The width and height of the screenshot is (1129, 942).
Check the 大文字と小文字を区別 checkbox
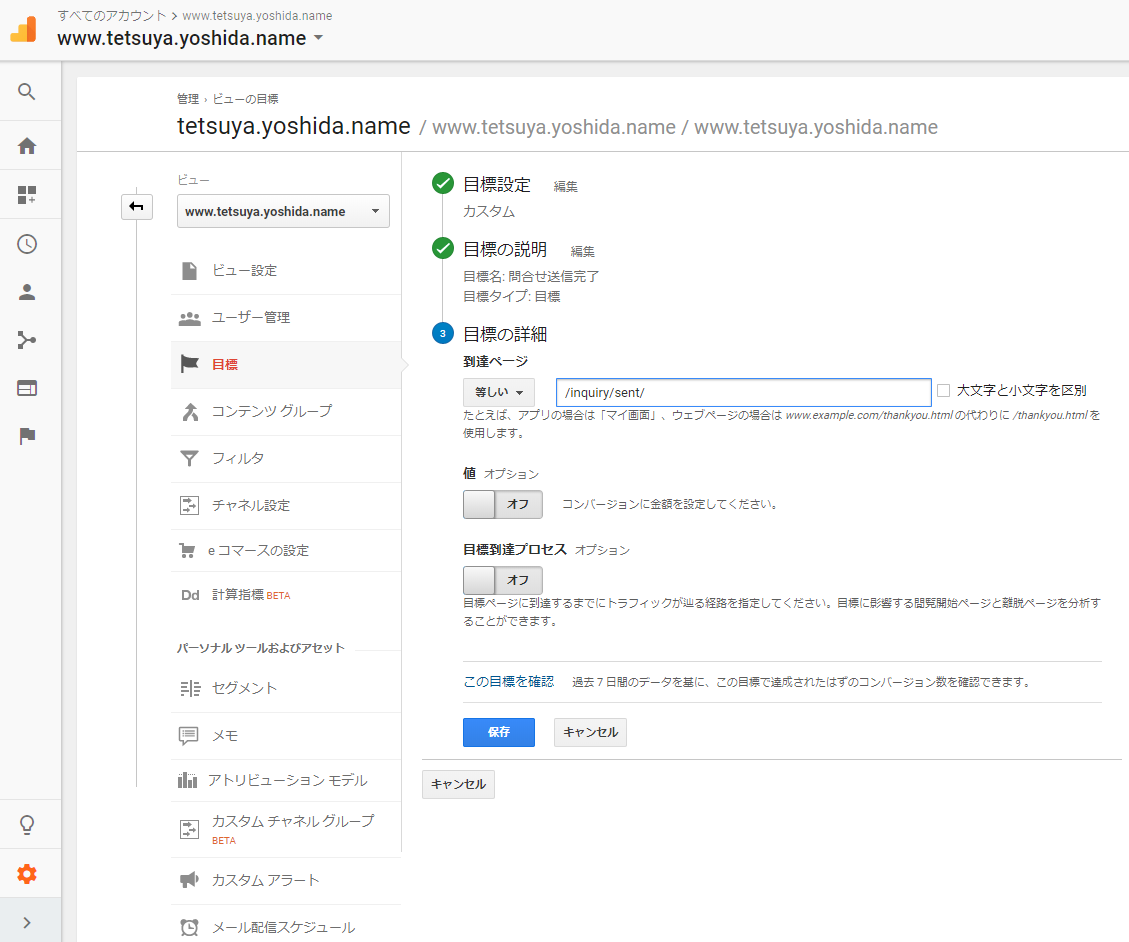(942, 391)
